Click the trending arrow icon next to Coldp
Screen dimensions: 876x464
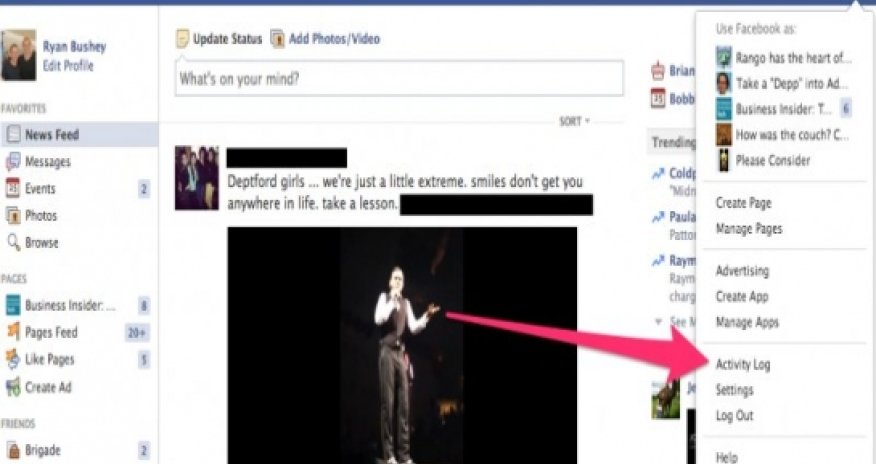tap(658, 174)
